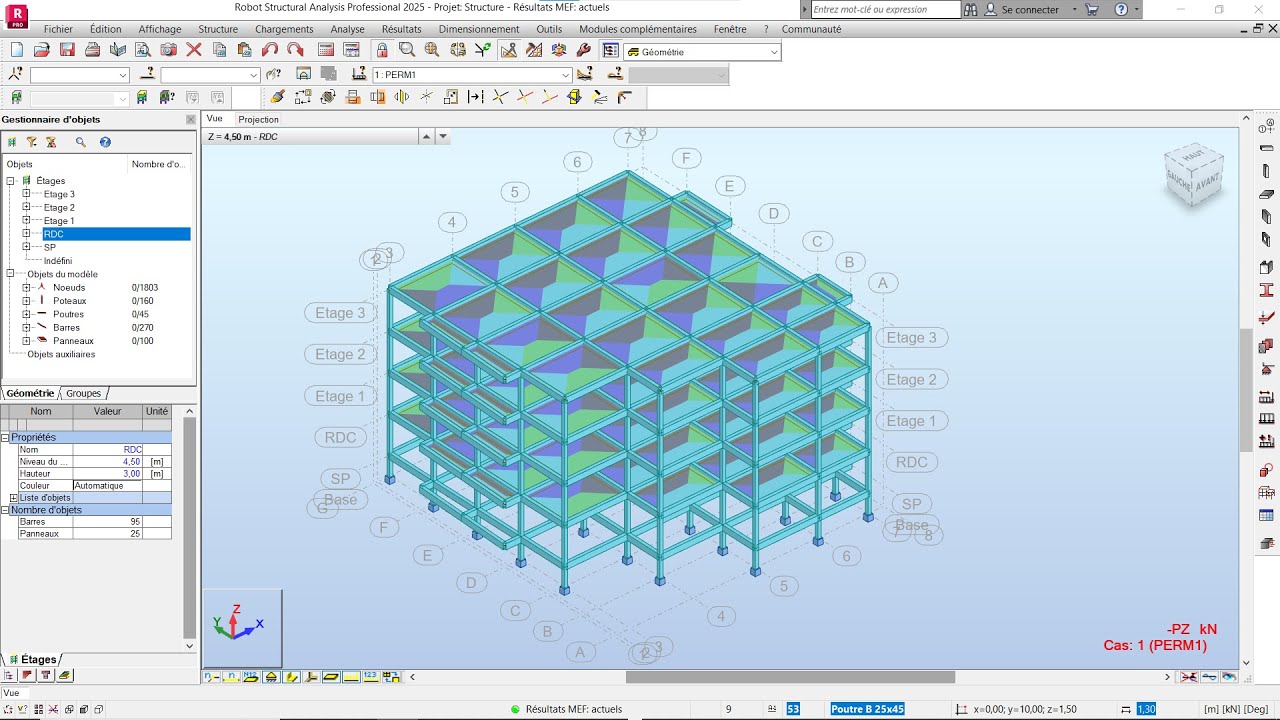Click the Couleur Automatique value cell

(x=107, y=486)
